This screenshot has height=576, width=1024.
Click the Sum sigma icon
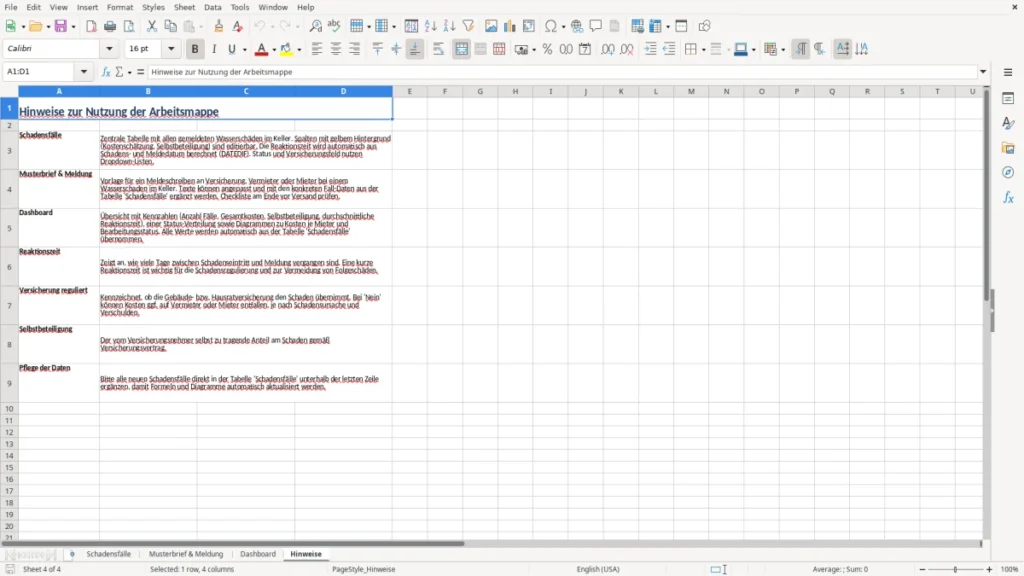(x=119, y=72)
